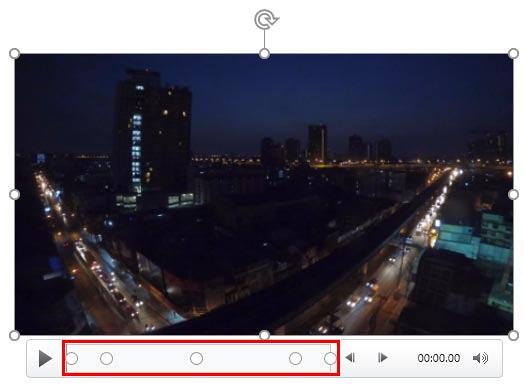
Task: Click the top-left corner sizing handle
Action: (x=14, y=53)
